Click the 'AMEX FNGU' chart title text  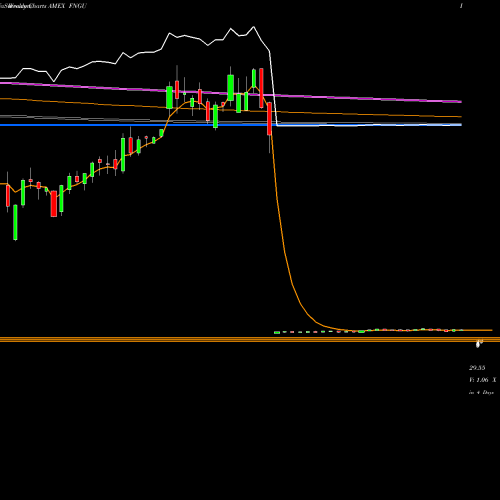(x=68, y=6)
